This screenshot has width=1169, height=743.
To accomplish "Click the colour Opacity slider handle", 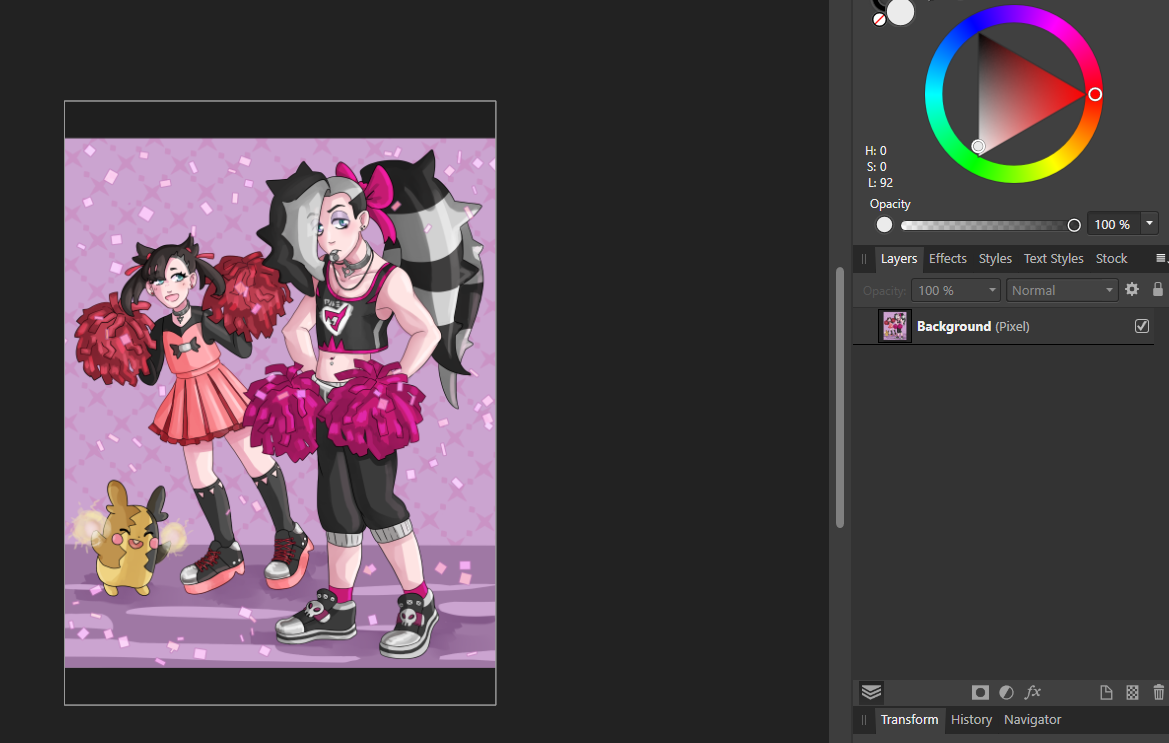I will pos(1074,225).
